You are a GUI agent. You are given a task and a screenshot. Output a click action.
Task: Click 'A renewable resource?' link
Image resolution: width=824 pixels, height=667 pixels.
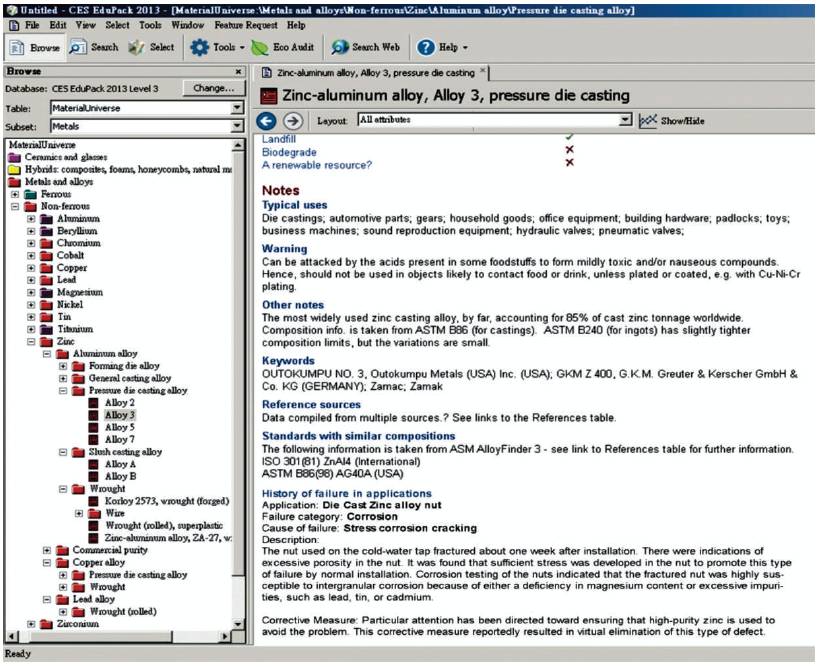pos(317,165)
